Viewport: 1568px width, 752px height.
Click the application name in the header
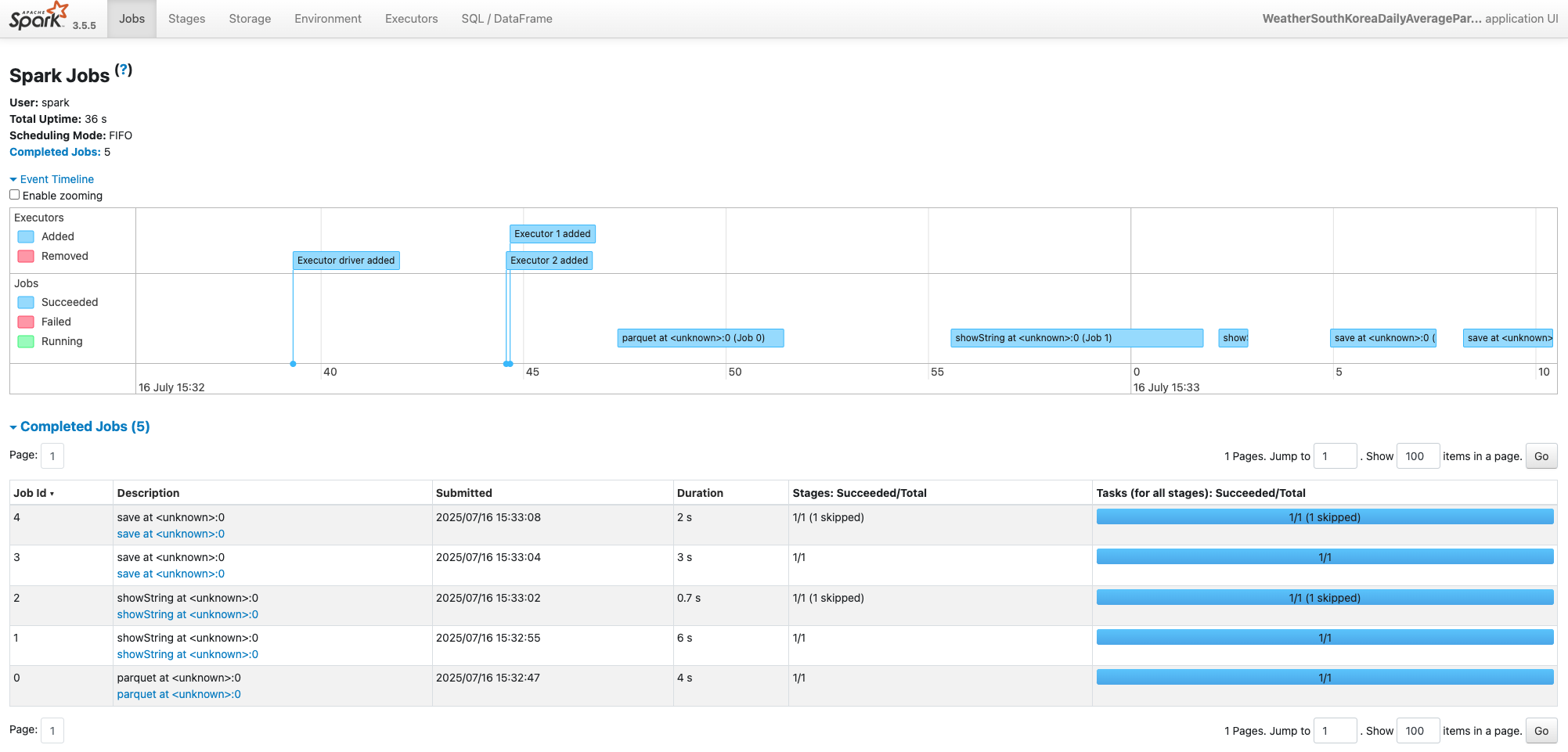[1372, 19]
